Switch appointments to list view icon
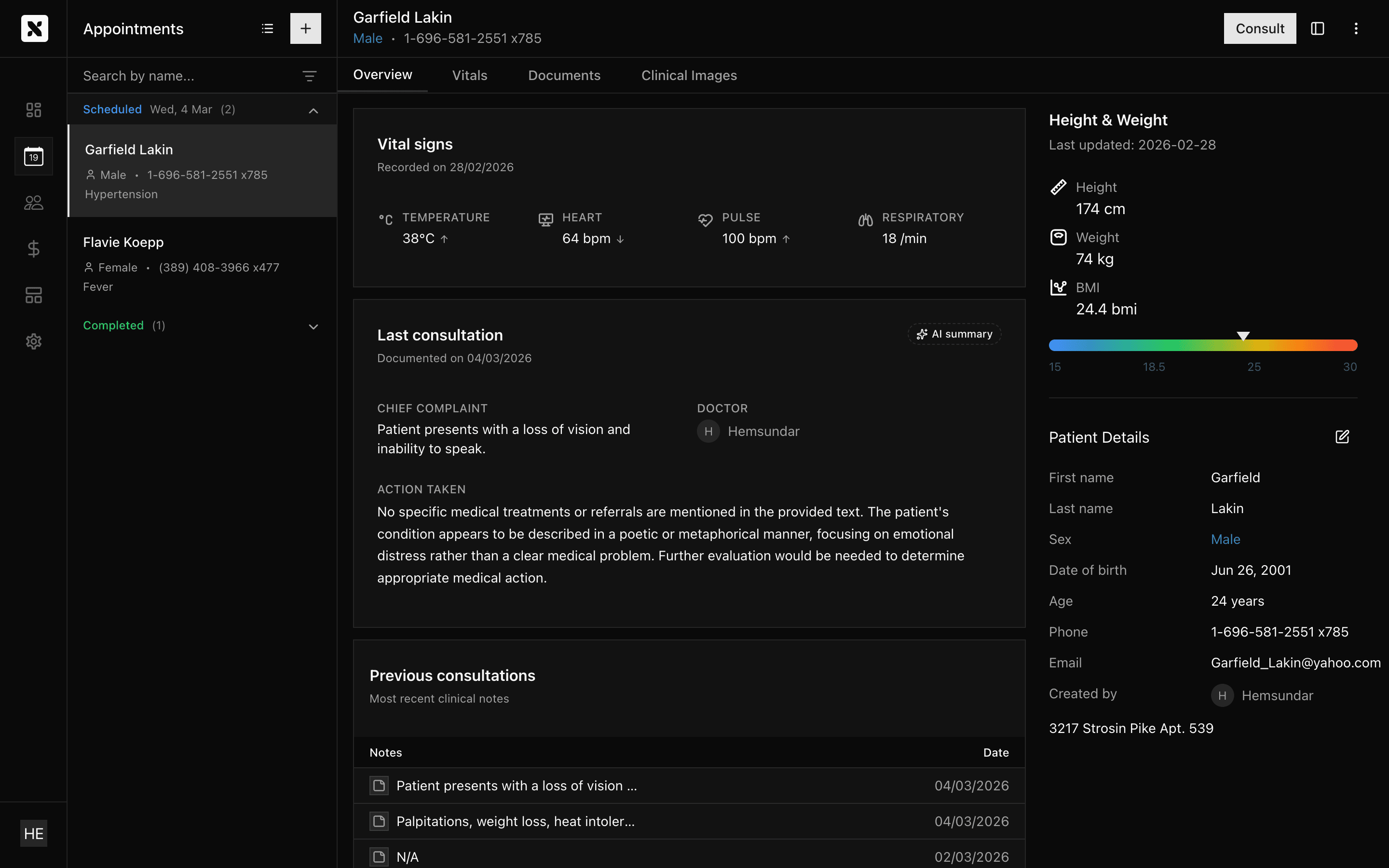The height and width of the screenshot is (868, 1389). pos(267,28)
